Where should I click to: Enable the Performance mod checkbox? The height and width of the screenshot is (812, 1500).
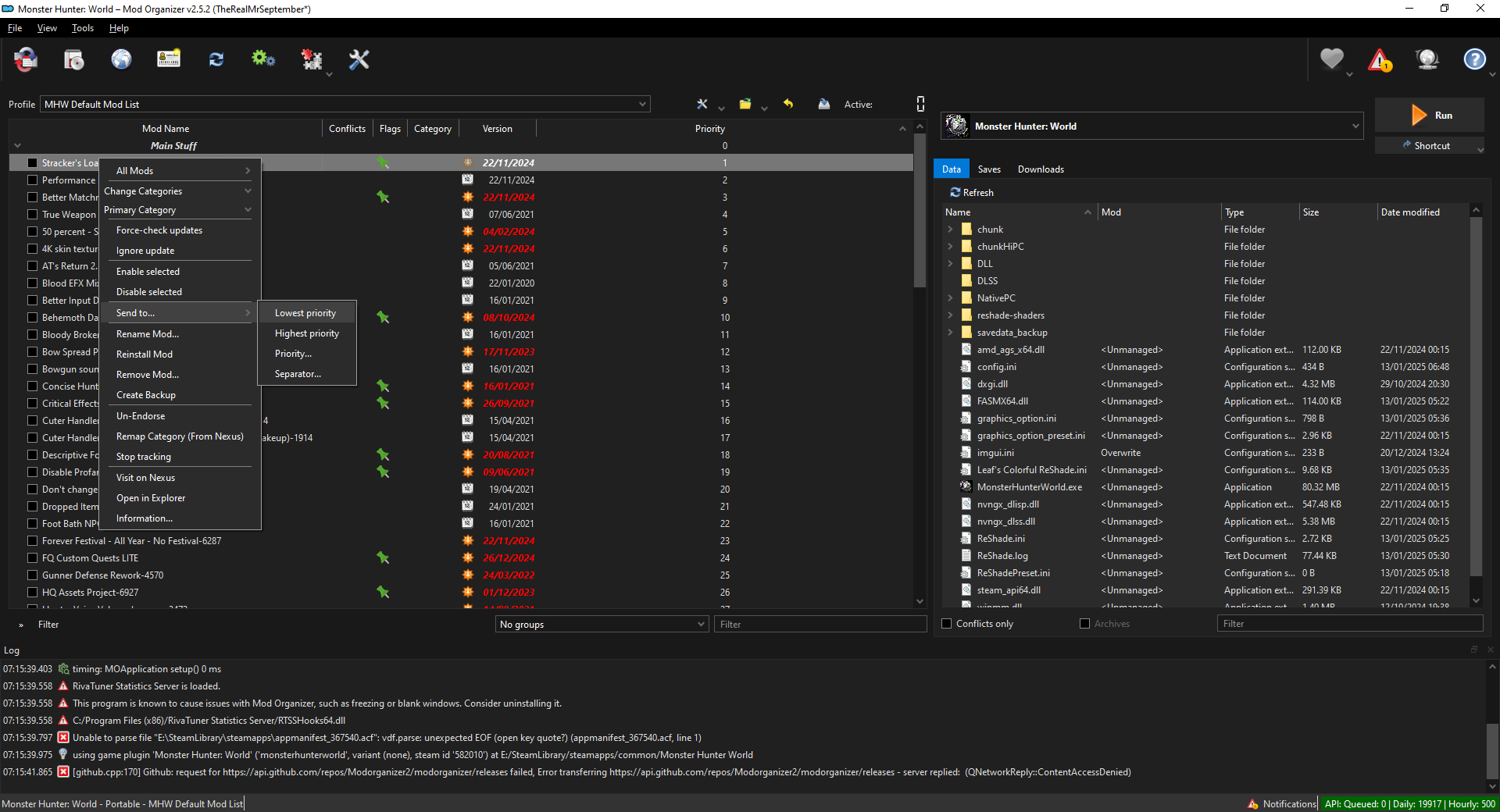point(32,180)
